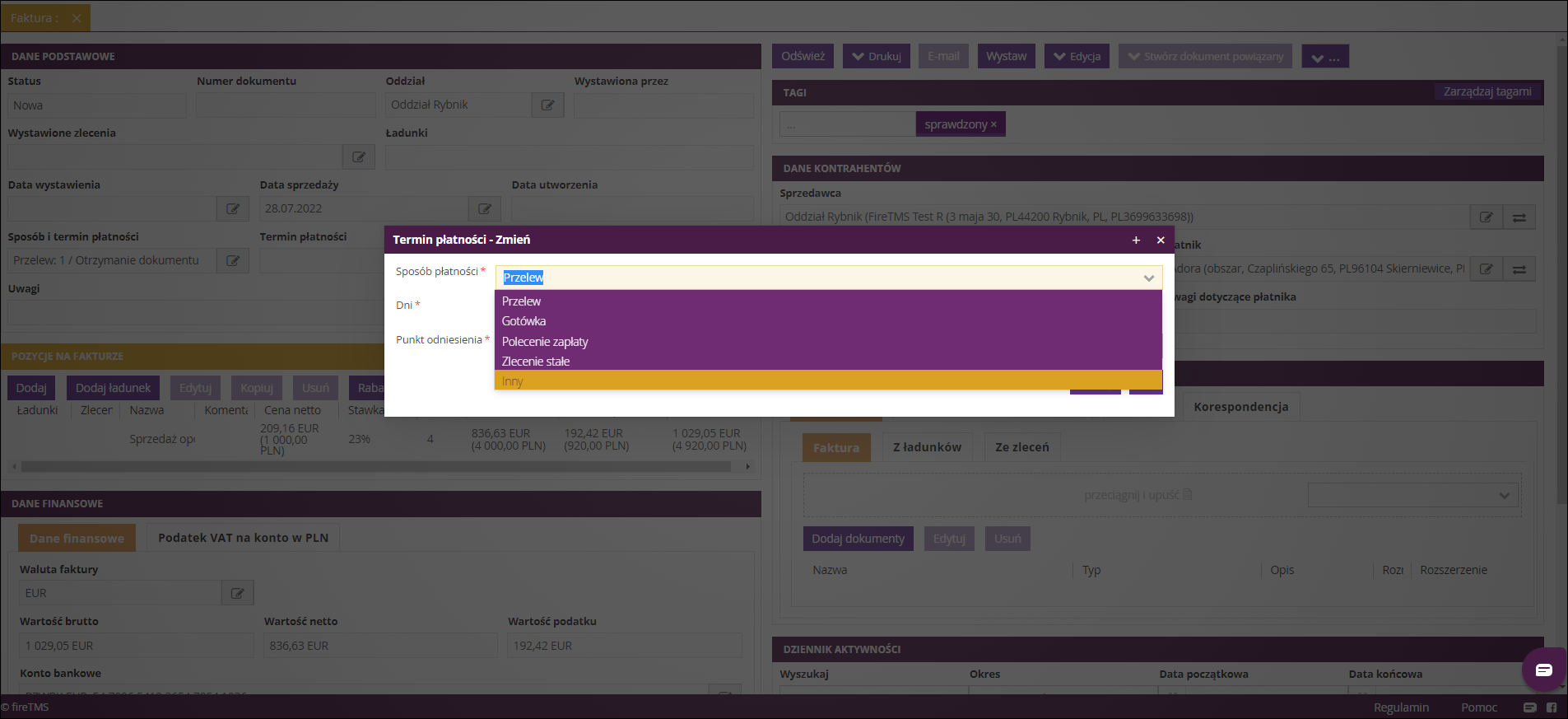Click horizontal scrollbar of positions table

(x=376, y=466)
